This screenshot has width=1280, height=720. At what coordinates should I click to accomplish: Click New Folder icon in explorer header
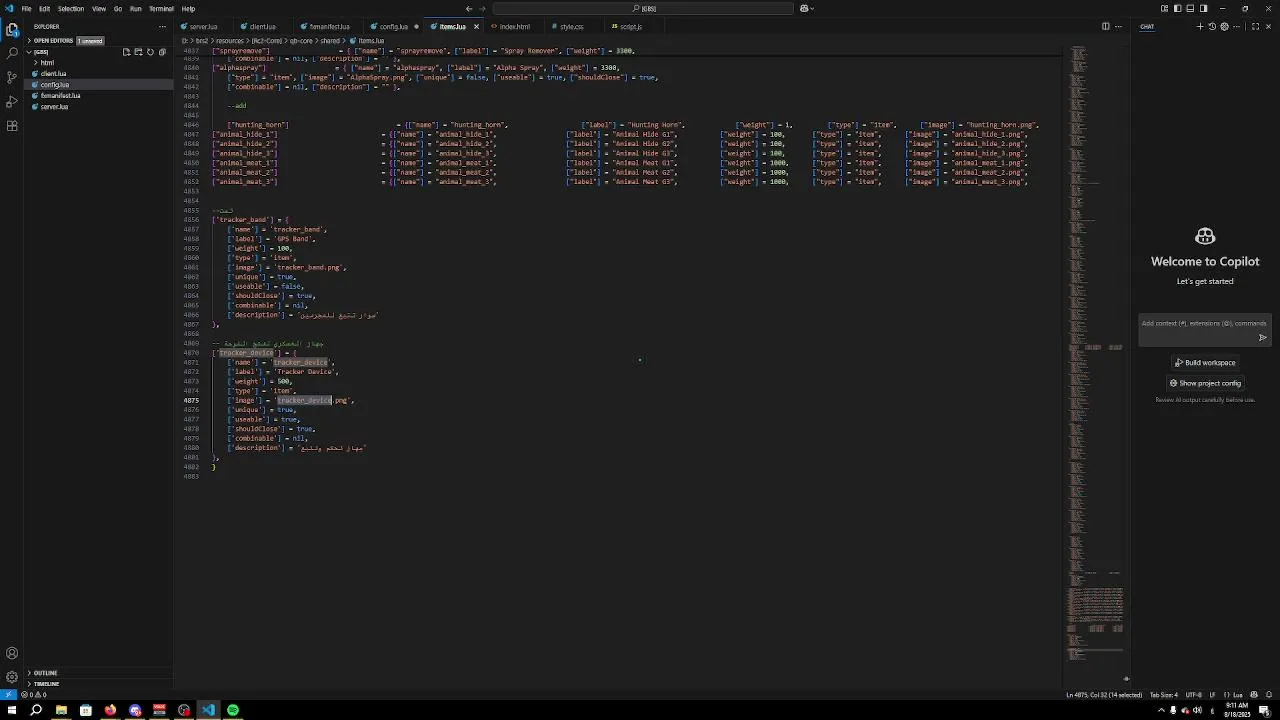(139, 52)
